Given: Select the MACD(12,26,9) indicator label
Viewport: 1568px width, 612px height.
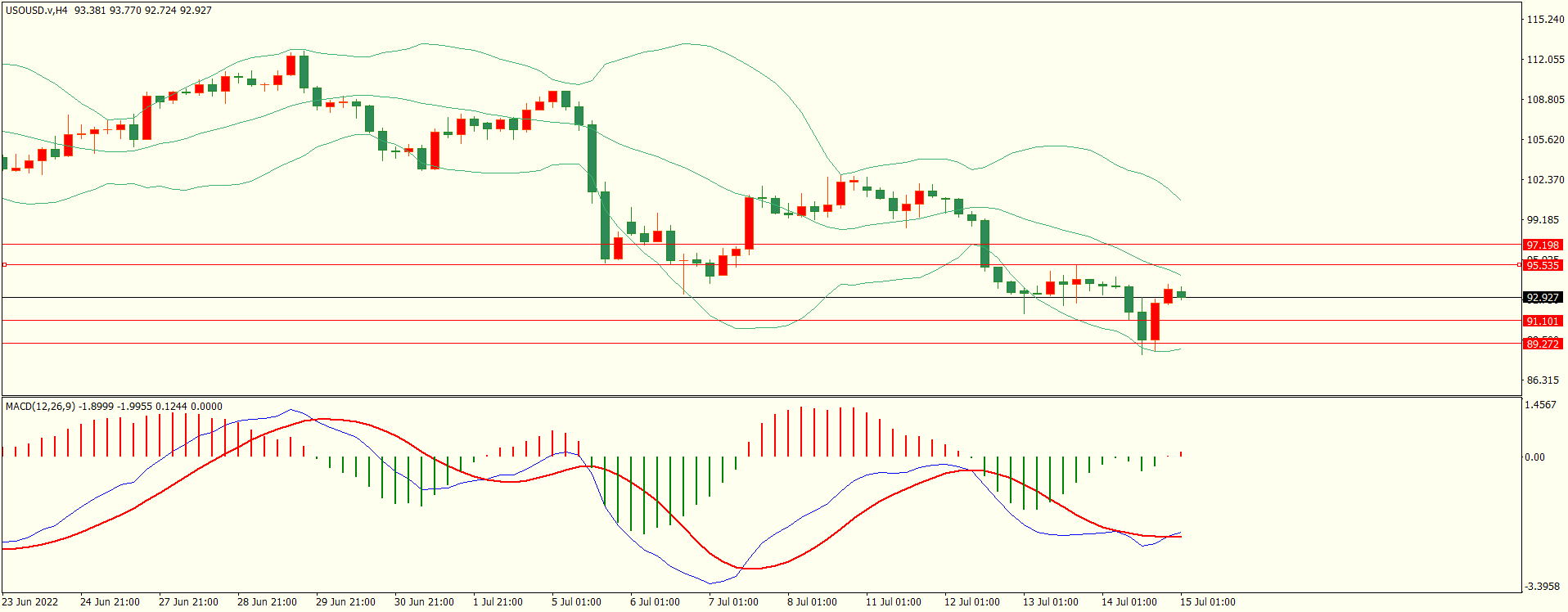Looking at the screenshot, I should pos(40,407).
